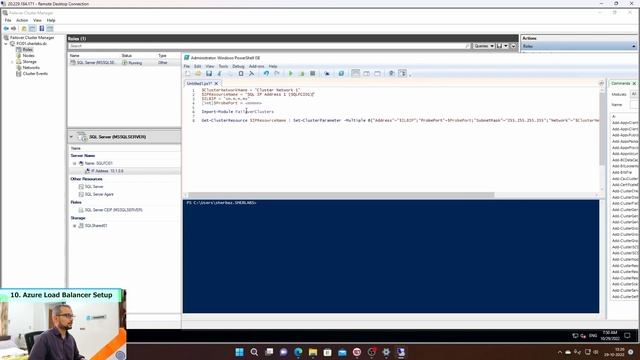Sort the roles by the Status column header
The height and width of the screenshot is (360, 640).
coord(127,55)
